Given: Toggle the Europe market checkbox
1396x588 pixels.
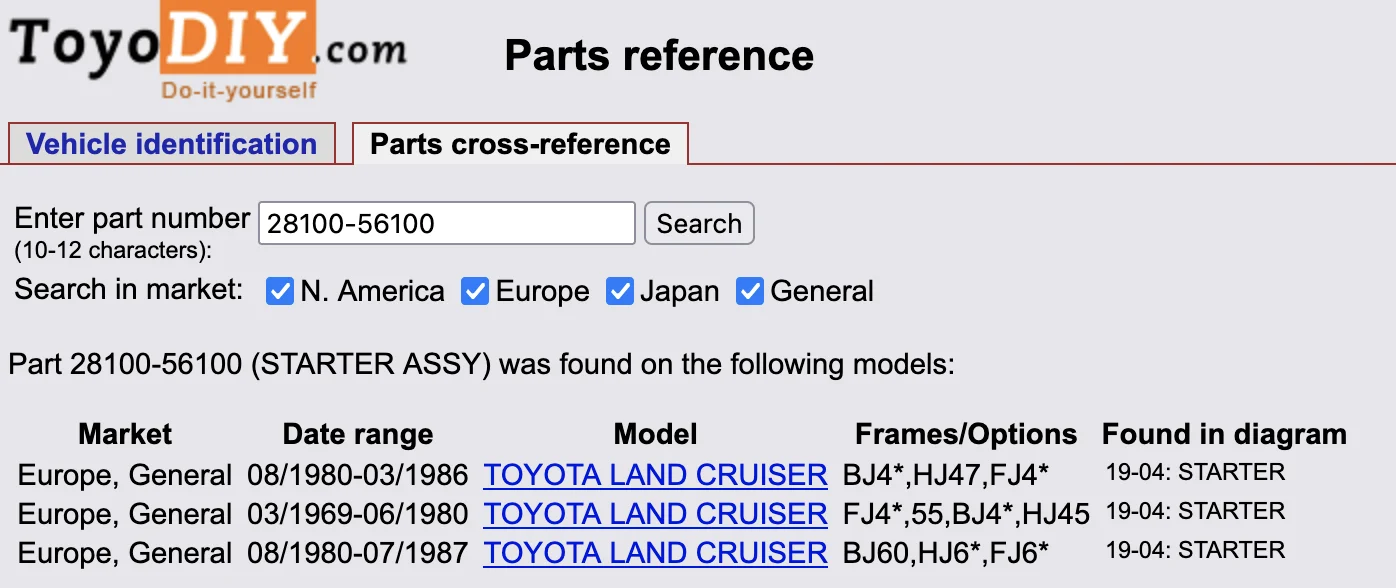Looking at the screenshot, I should 475,292.
